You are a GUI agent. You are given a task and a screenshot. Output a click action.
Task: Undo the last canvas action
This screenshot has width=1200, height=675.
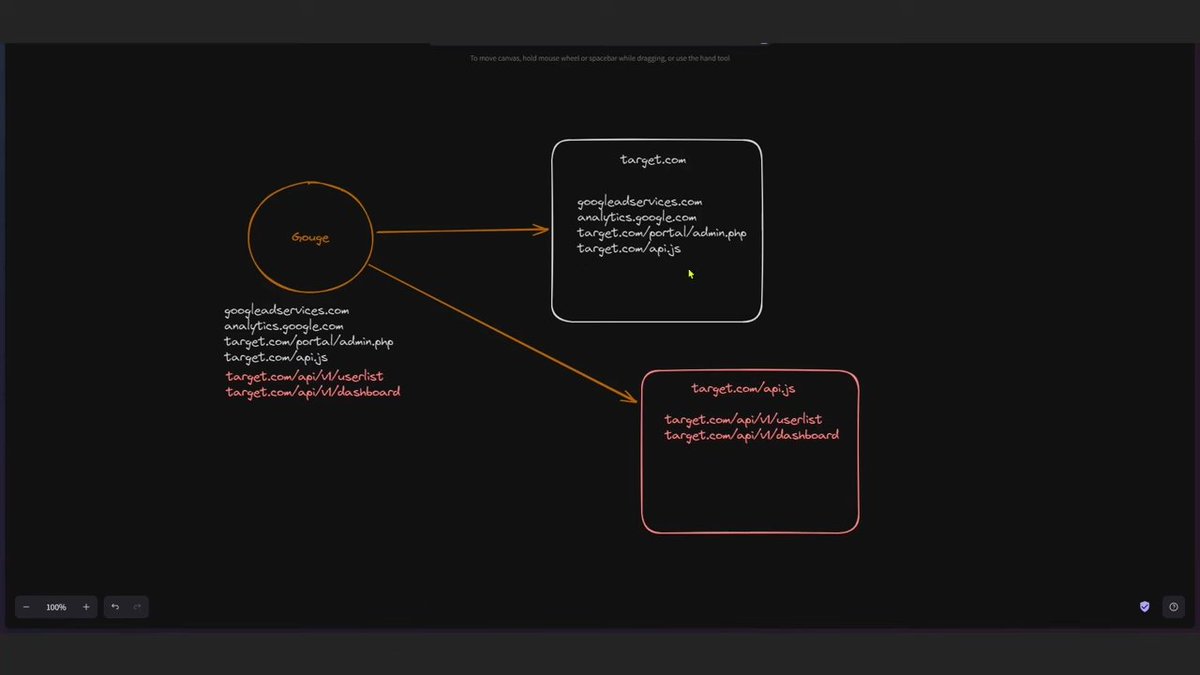click(115, 607)
